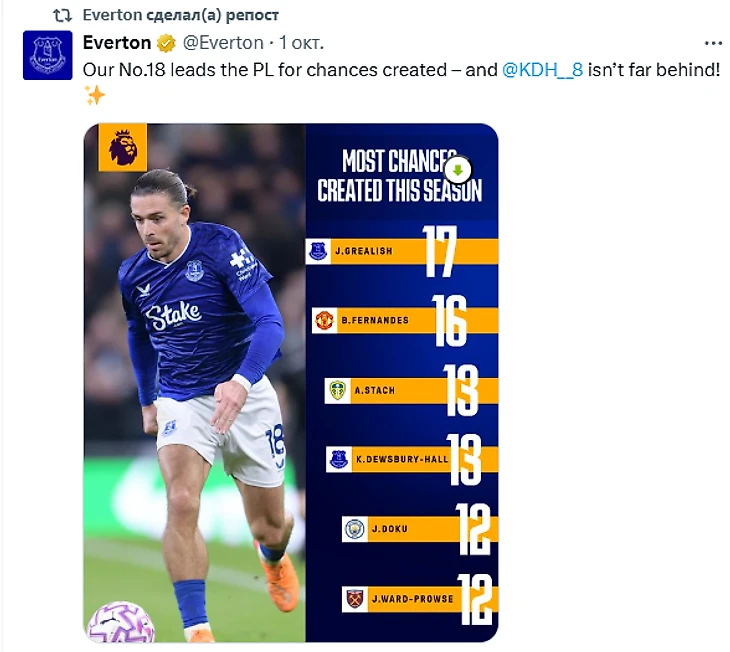Open the Everton profile avatar
This screenshot has height=652, width=730.
[47, 55]
